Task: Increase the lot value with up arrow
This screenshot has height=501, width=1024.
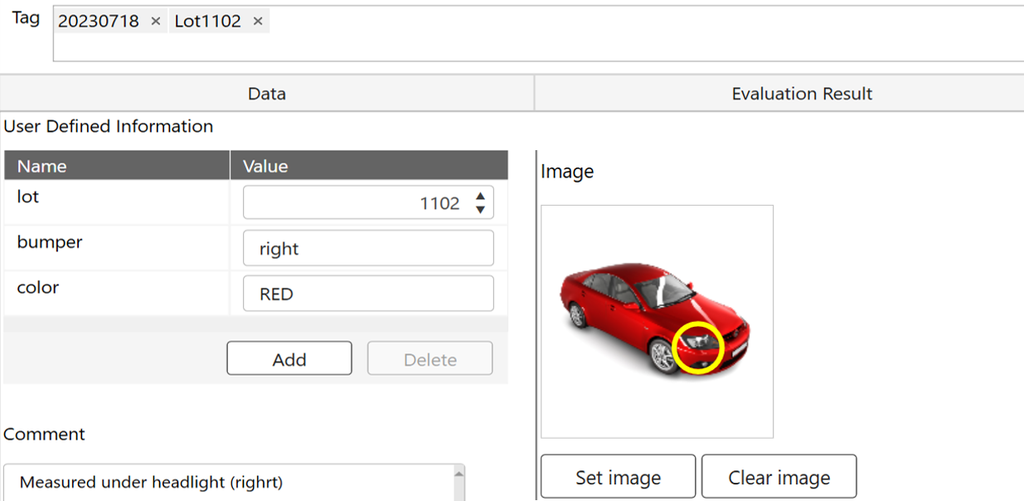Action: (480, 197)
